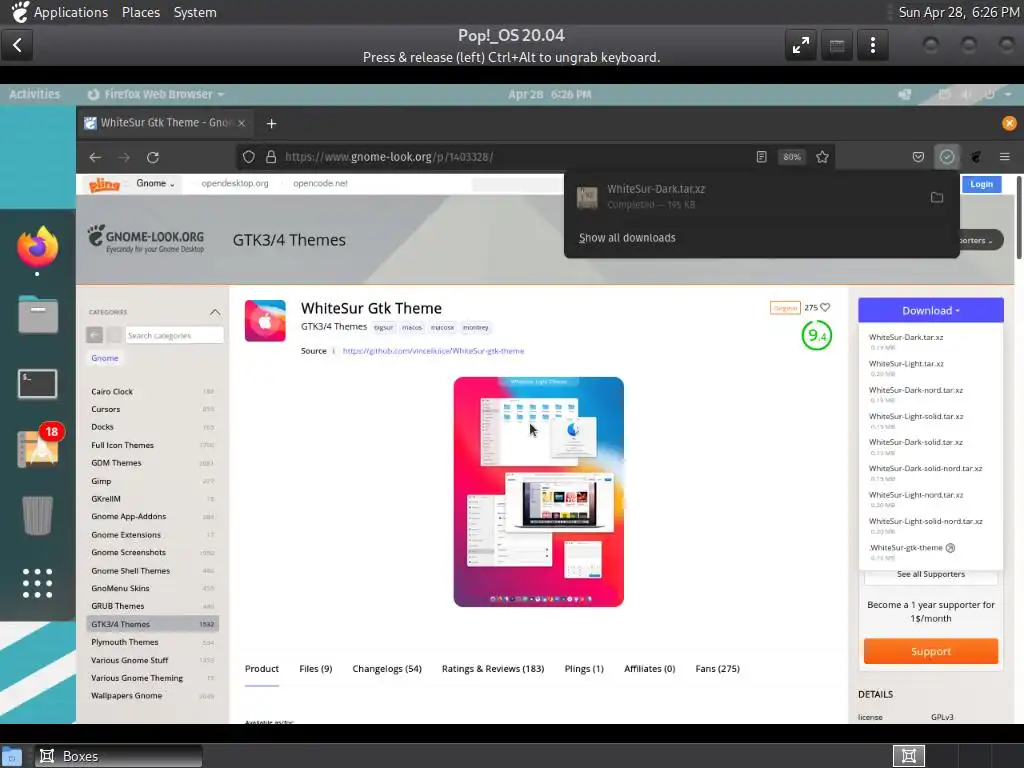1024x768 pixels.
Task: Click the WhiteSur theme preview image
Action: tap(539, 492)
